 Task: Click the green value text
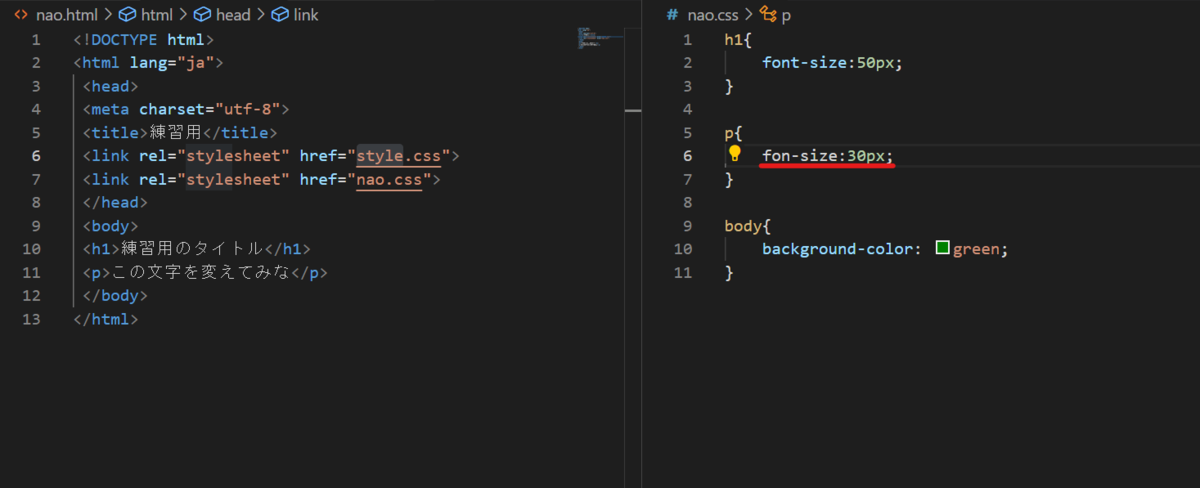pos(976,249)
